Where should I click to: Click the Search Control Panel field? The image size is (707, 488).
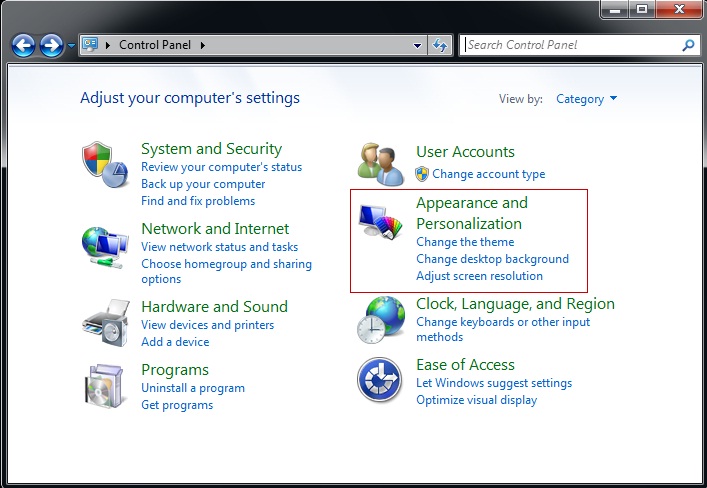coord(570,45)
